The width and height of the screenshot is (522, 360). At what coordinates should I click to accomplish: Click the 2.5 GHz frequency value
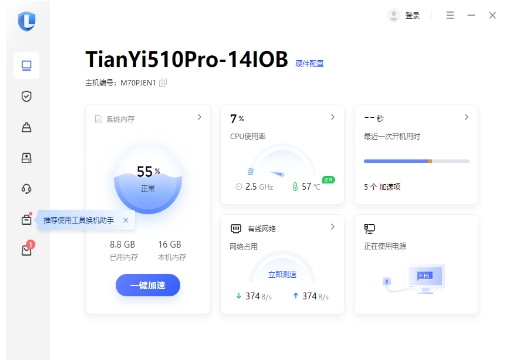259,187
